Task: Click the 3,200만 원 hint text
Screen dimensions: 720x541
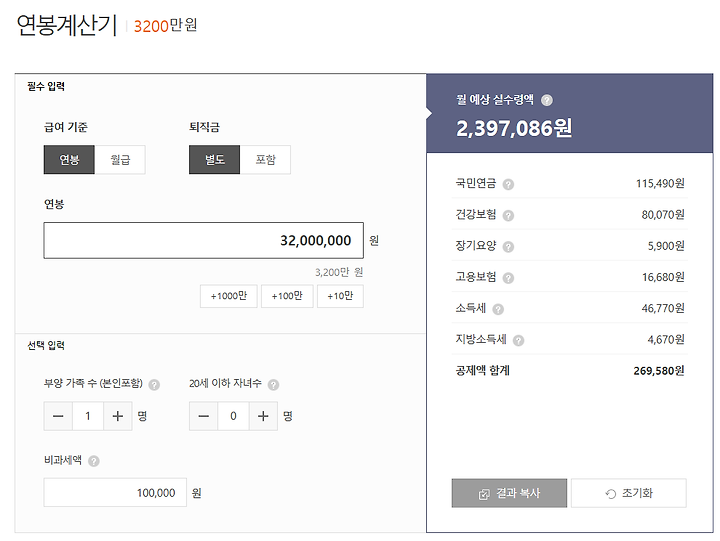Action: coord(339,272)
